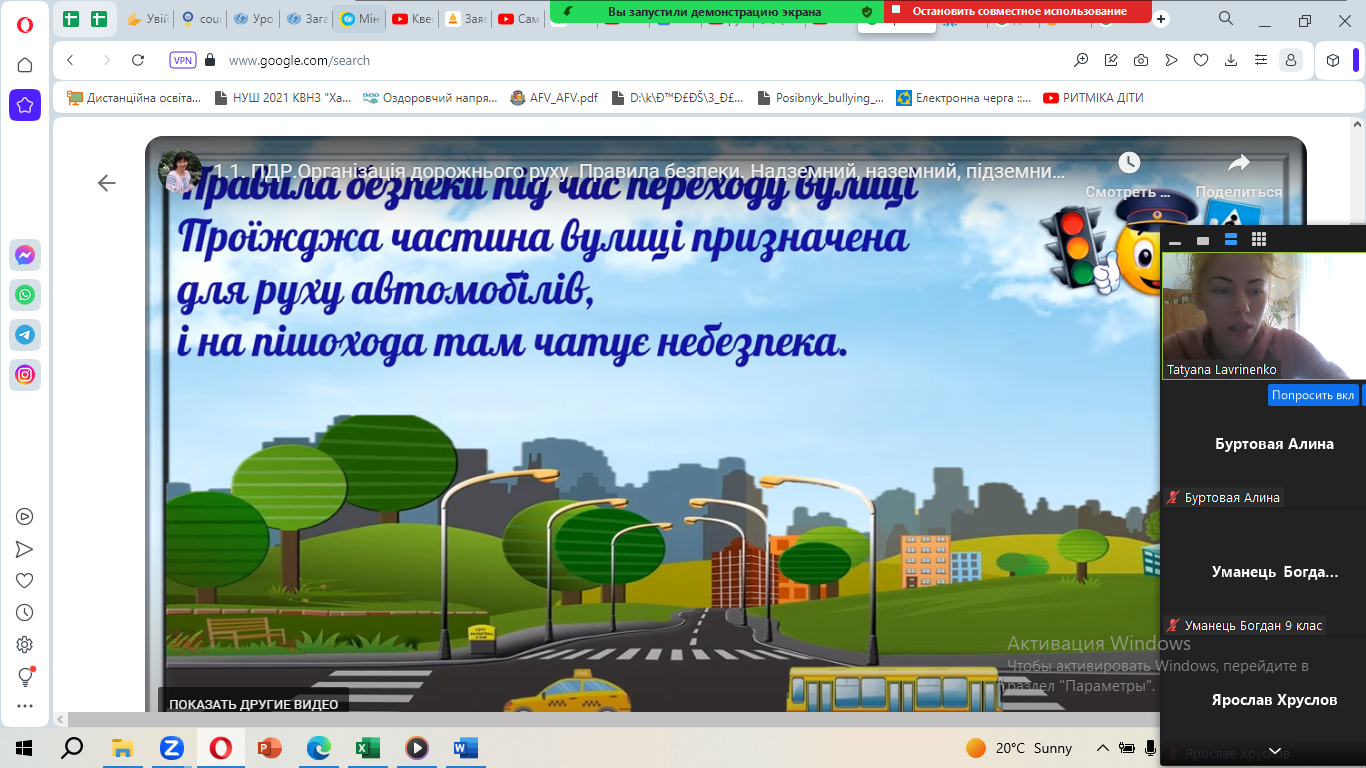Click the edit pencil icon in address bar
Viewport: 1366px width, 768px height.
point(1111,60)
